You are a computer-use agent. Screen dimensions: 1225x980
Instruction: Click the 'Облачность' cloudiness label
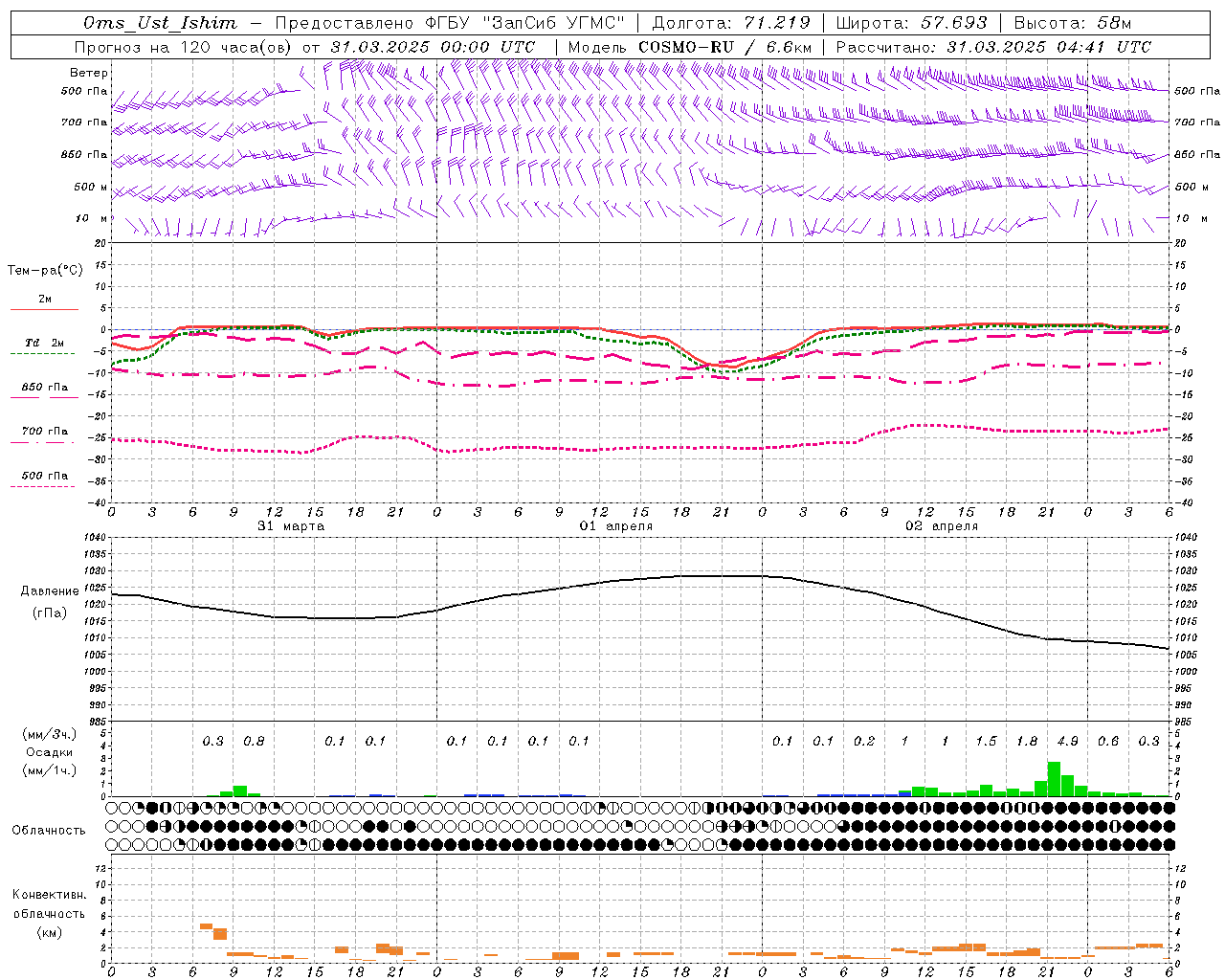click(49, 831)
